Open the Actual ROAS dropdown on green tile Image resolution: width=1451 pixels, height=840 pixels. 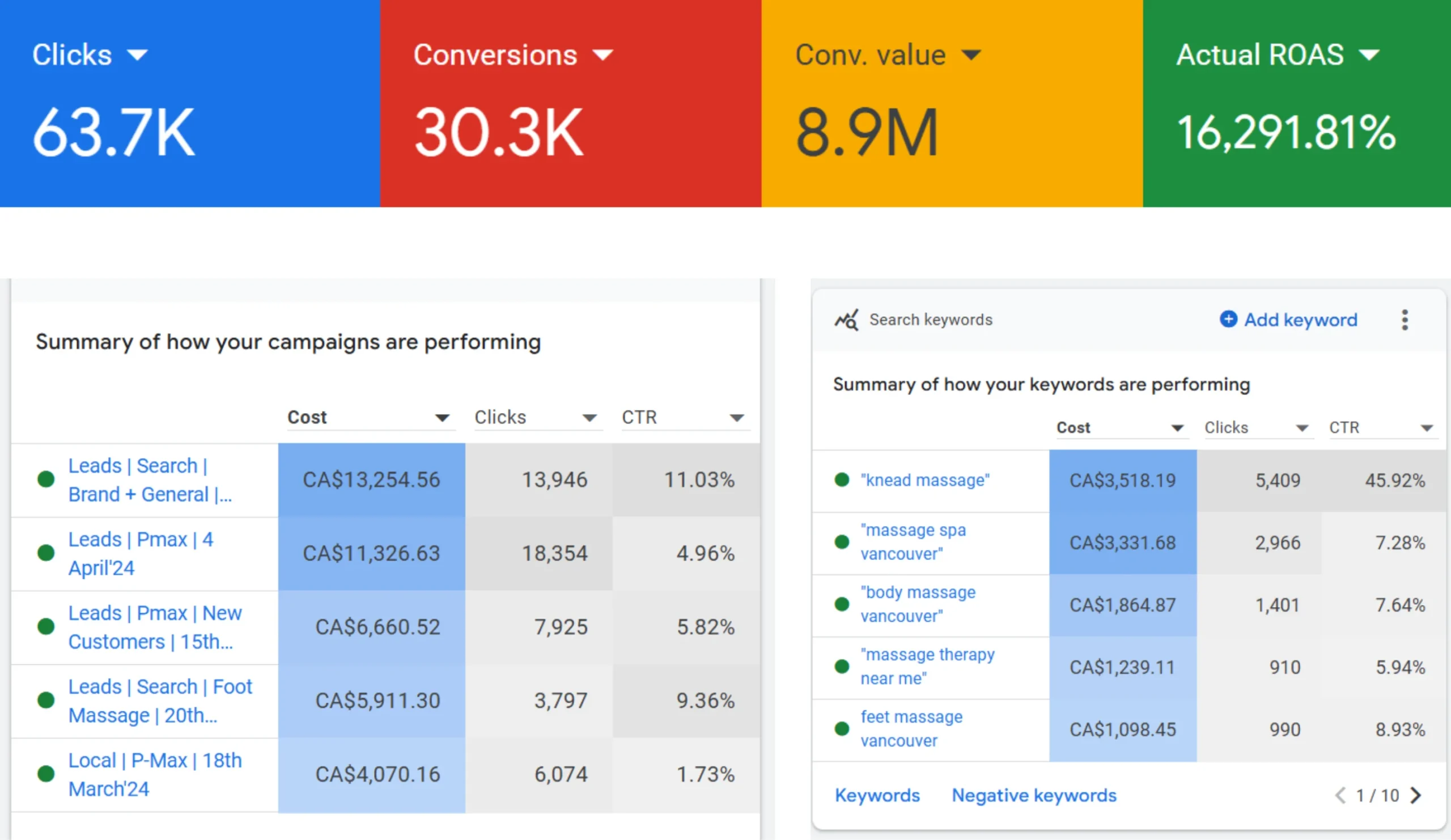pyautogui.click(x=1369, y=56)
